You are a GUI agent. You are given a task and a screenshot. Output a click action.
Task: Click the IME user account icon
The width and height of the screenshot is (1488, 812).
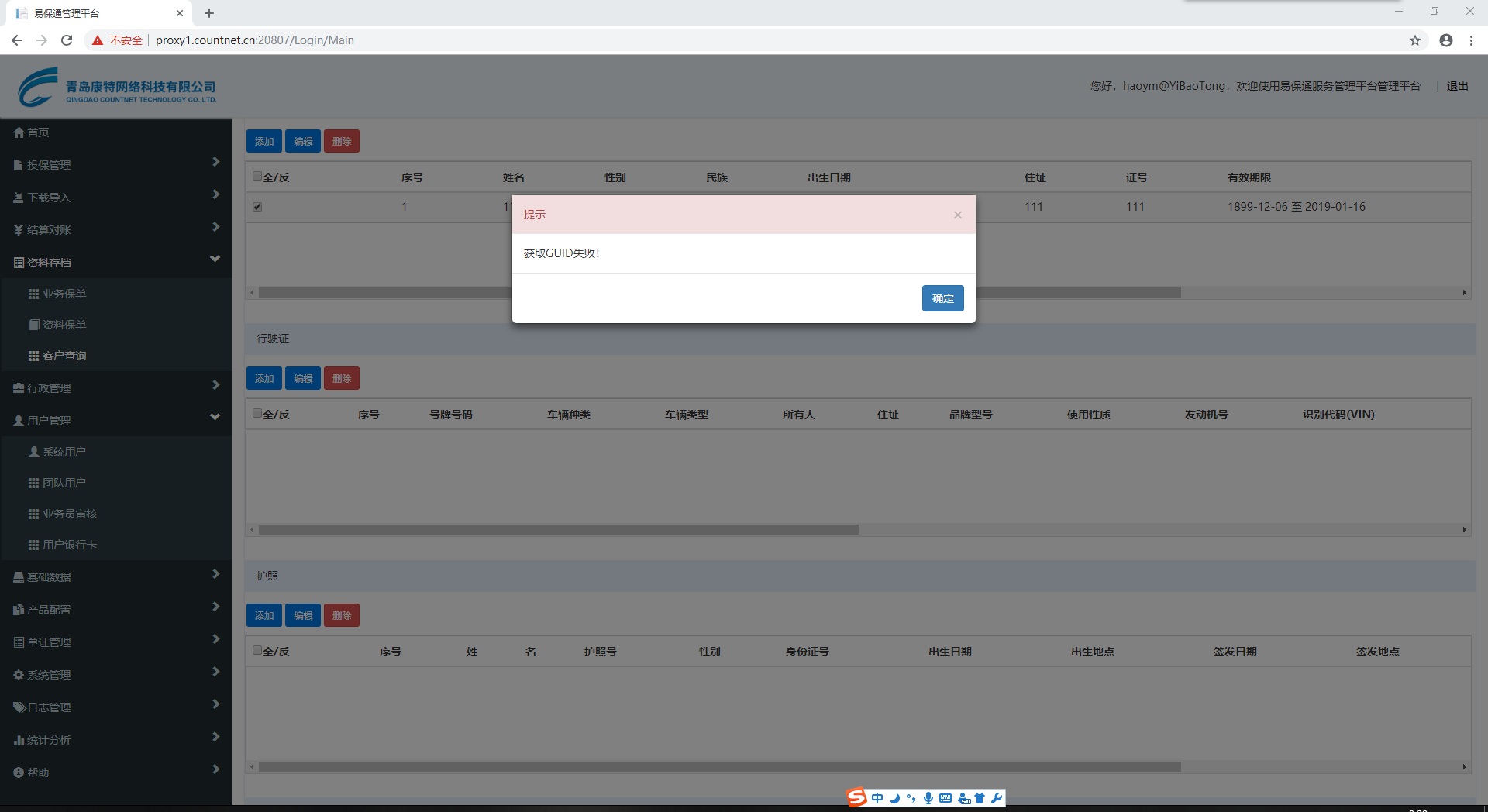[x=964, y=798]
